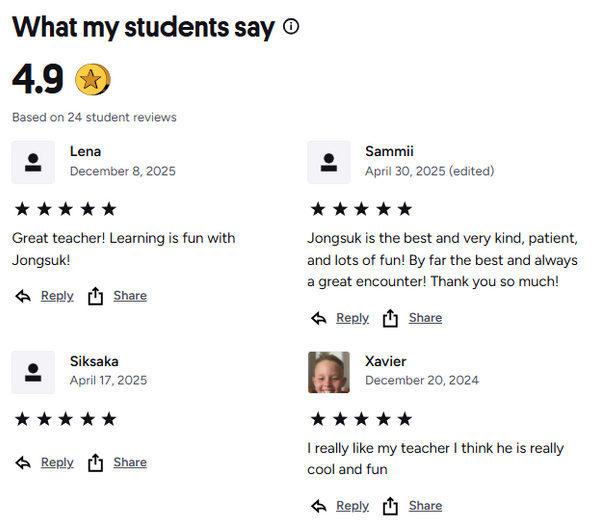Click the share icon under Siksaka's review
600x528 pixels.
[96, 463]
